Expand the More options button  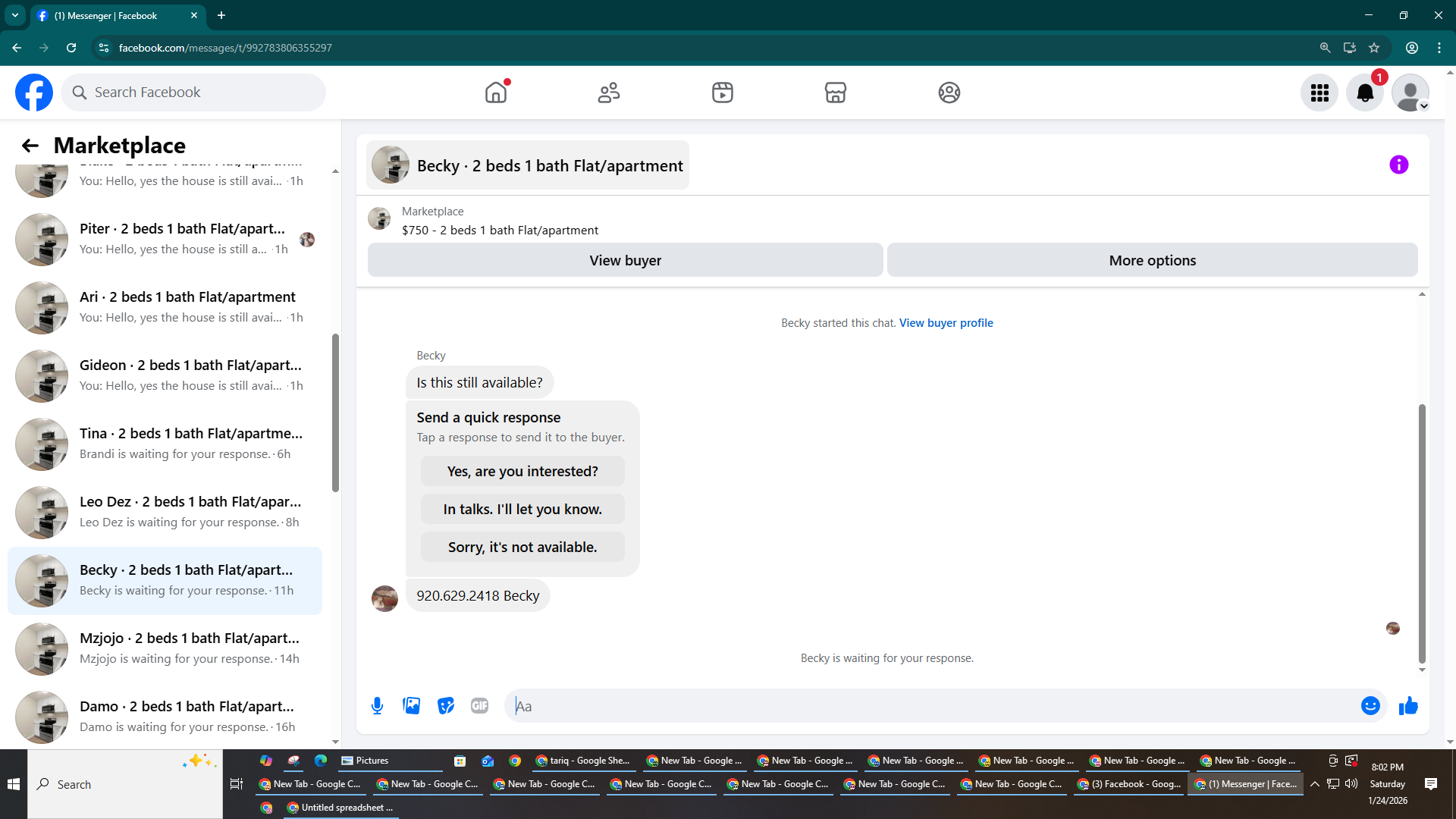[1152, 260]
